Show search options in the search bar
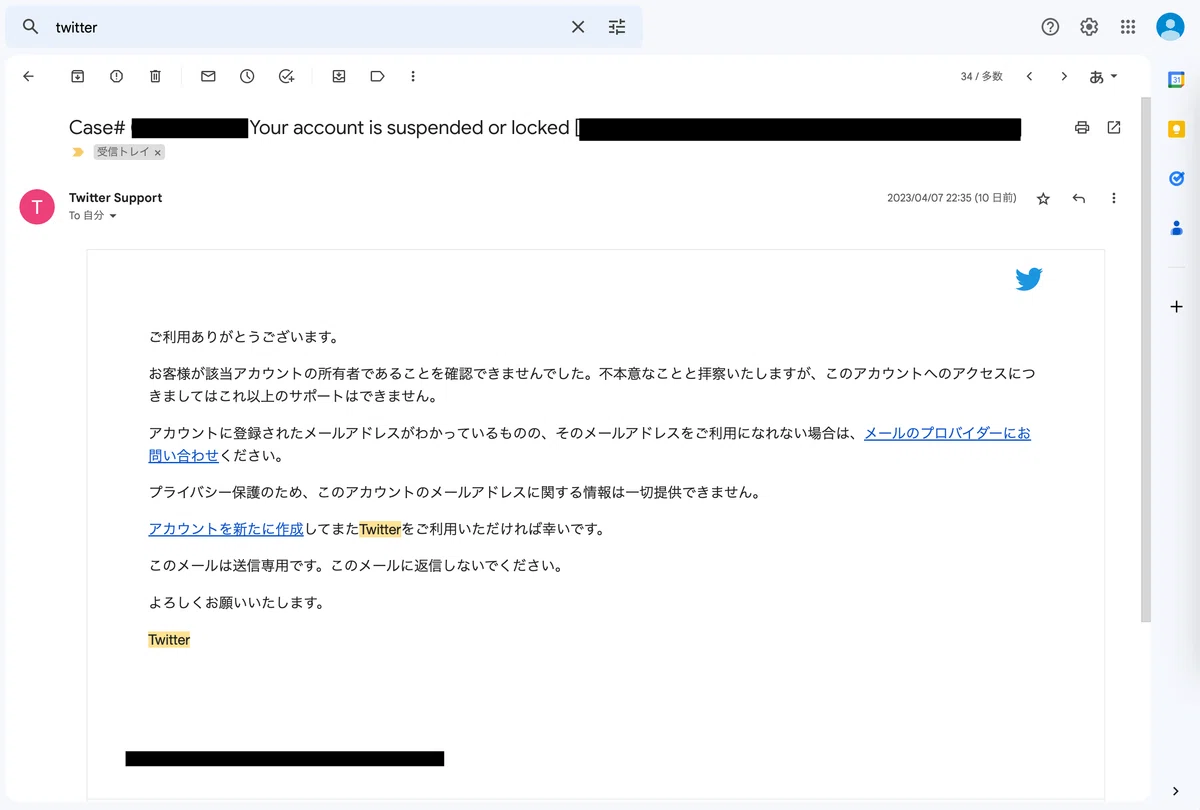This screenshot has width=1200, height=810. point(617,27)
